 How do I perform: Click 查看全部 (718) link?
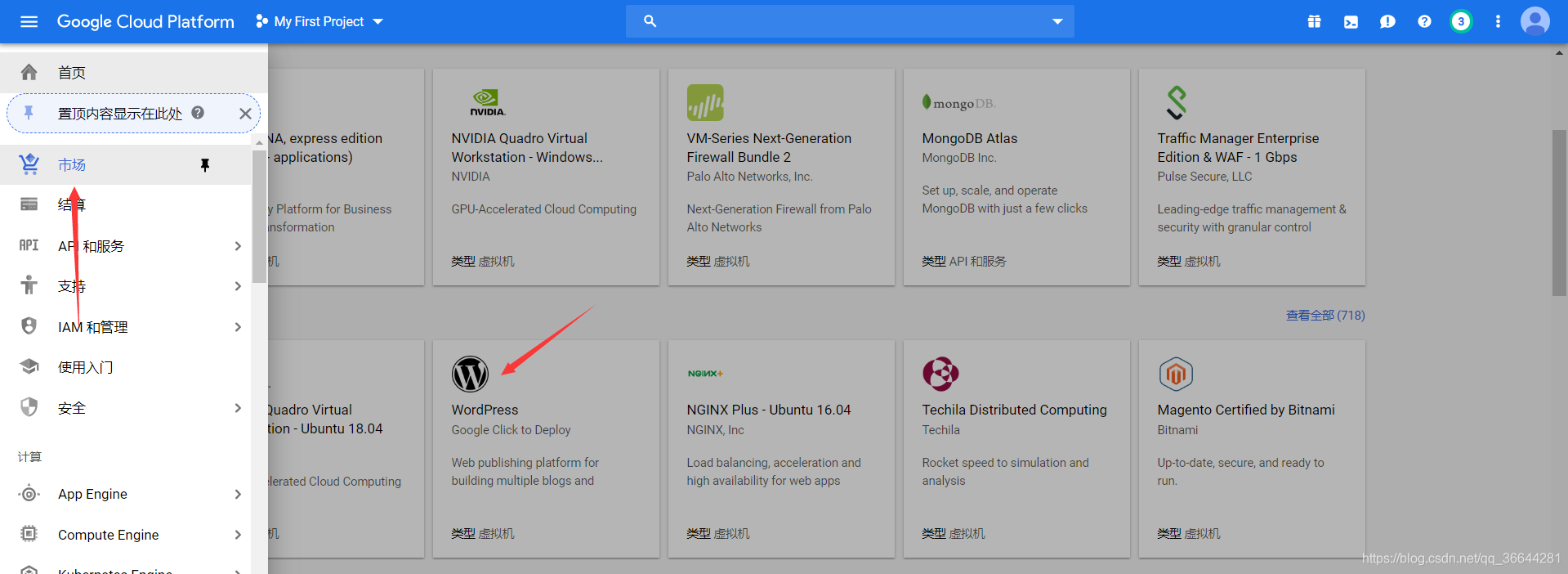pyautogui.click(x=1325, y=316)
